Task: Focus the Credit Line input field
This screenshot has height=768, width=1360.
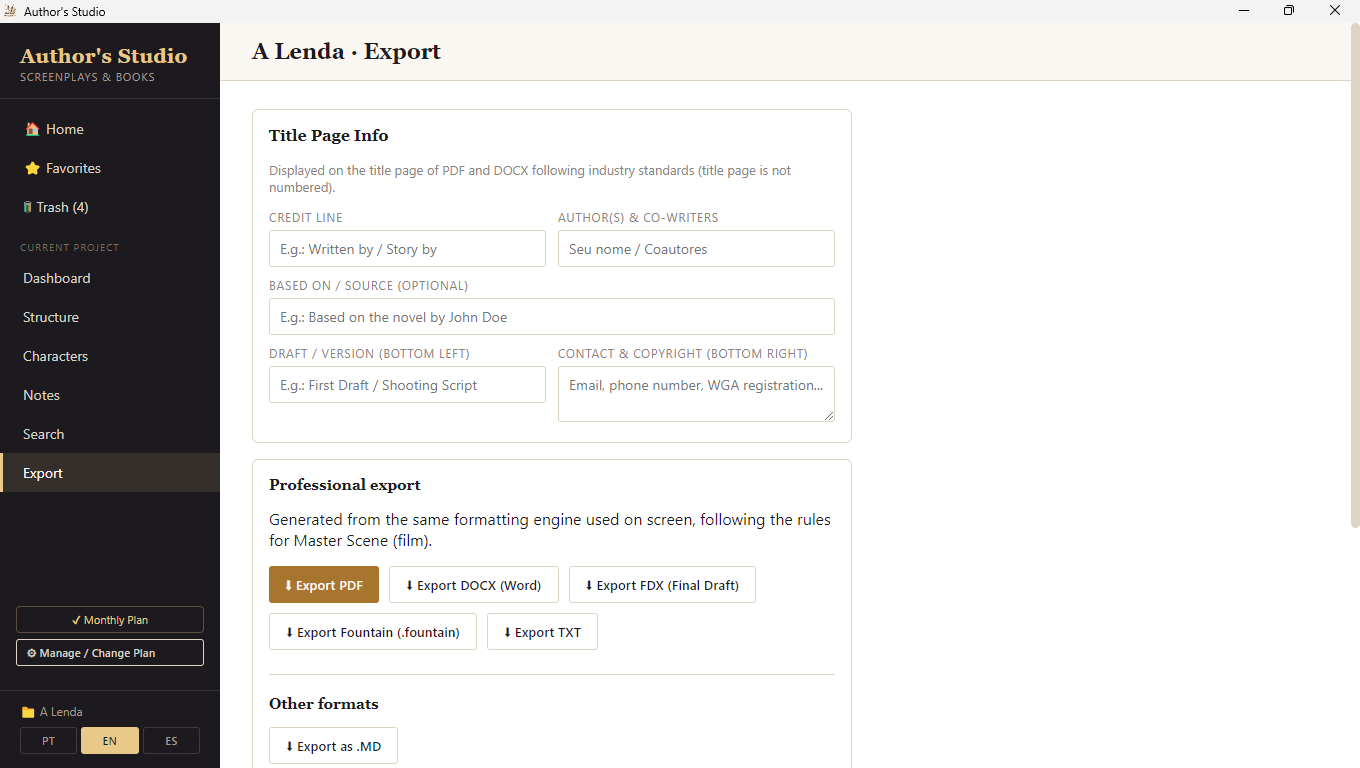Action: [407, 249]
